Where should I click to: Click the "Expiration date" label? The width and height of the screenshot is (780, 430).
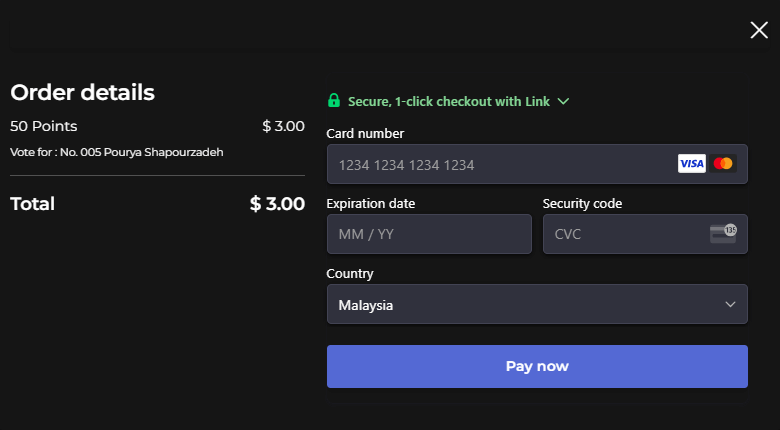(x=371, y=203)
